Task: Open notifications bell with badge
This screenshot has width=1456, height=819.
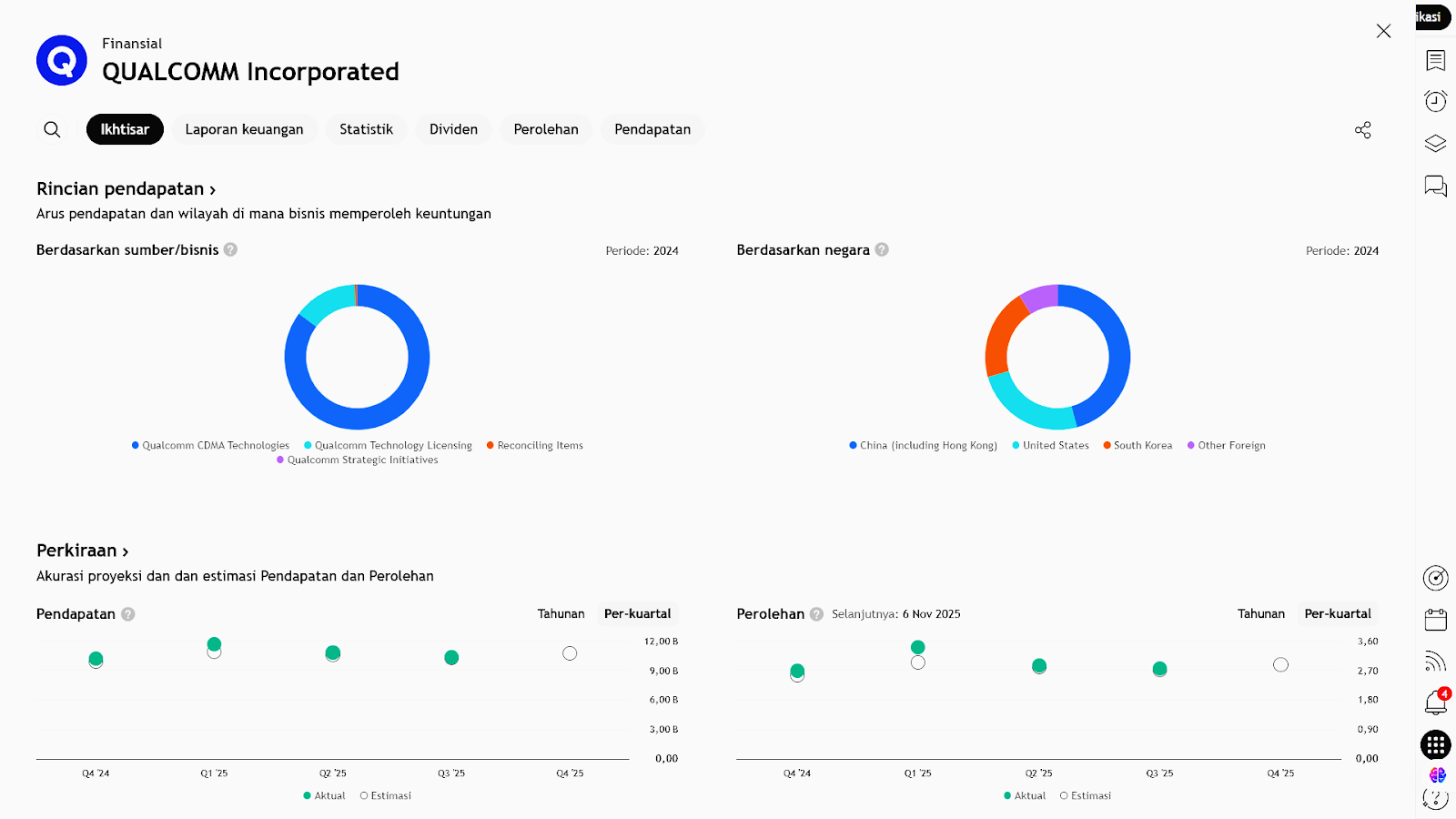Action: point(1435,703)
